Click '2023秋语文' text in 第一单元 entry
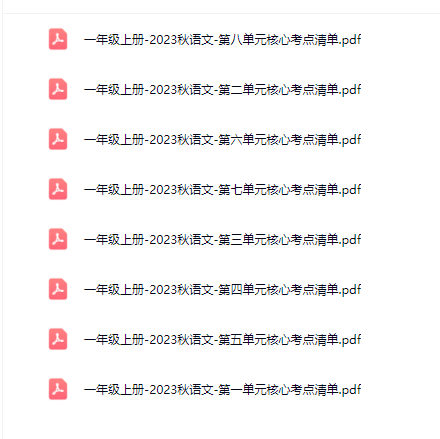The width and height of the screenshot is (440, 439). click(x=181, y=390)
